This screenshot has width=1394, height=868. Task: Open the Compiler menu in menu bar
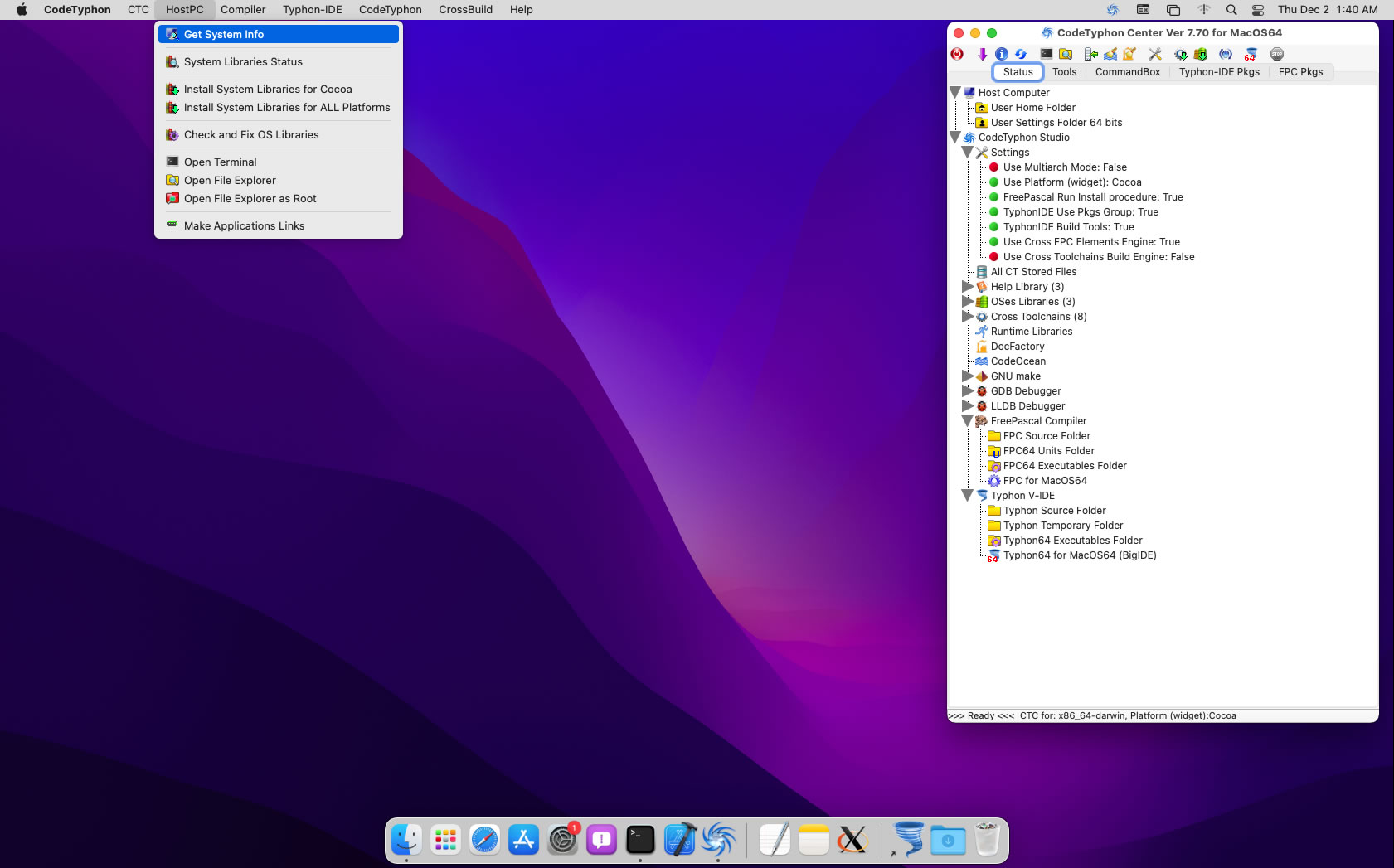[243, 10]
